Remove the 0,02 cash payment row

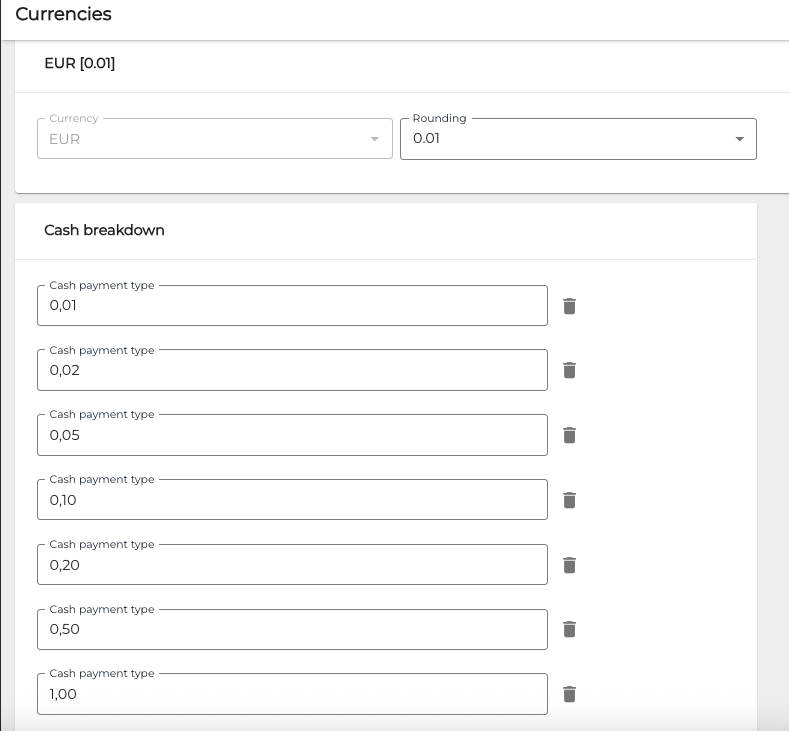[x=569, y=370]
